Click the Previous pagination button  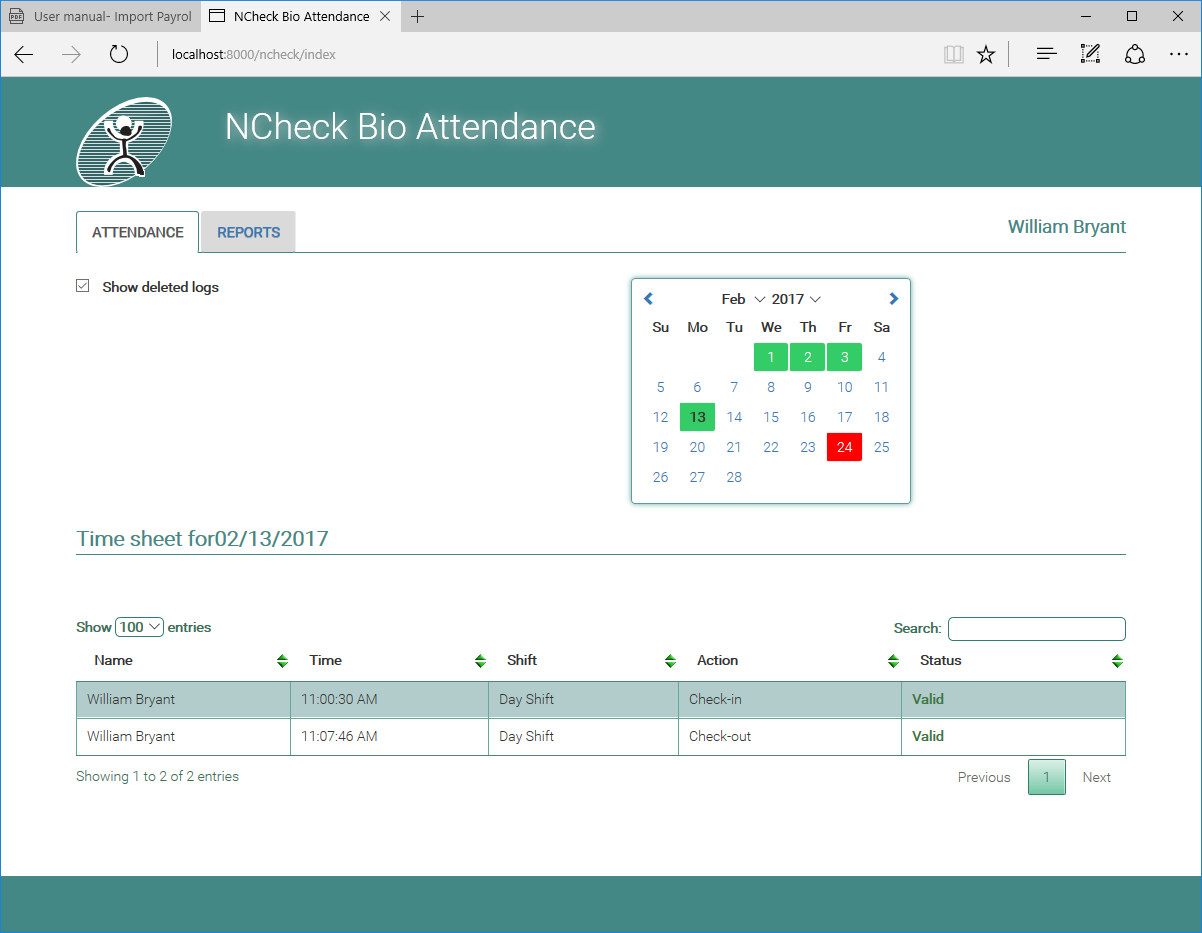(x=983, y=777)
